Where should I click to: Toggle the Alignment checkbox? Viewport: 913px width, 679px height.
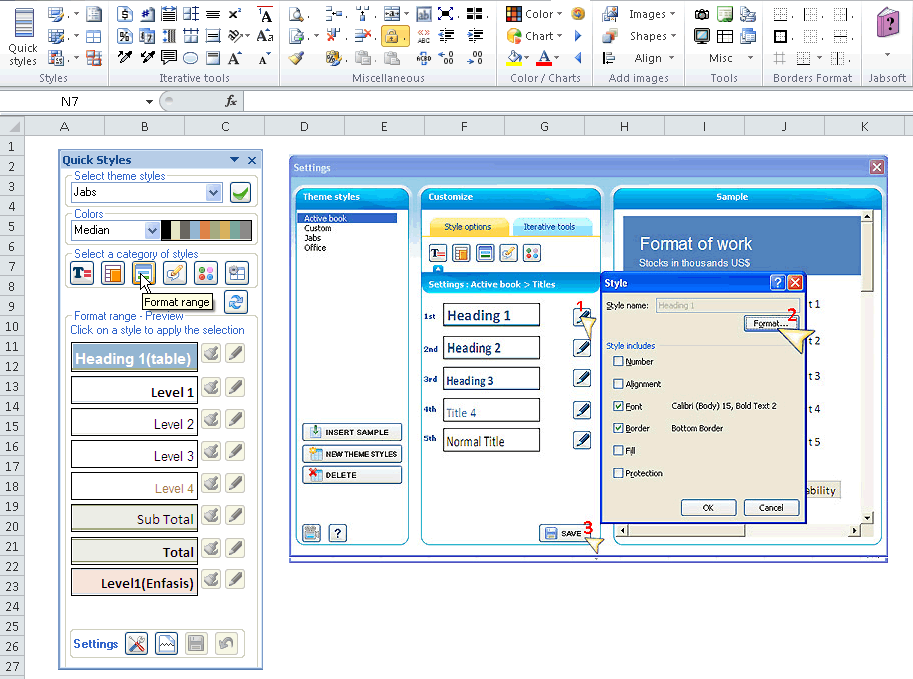click(x=618, y=384)
